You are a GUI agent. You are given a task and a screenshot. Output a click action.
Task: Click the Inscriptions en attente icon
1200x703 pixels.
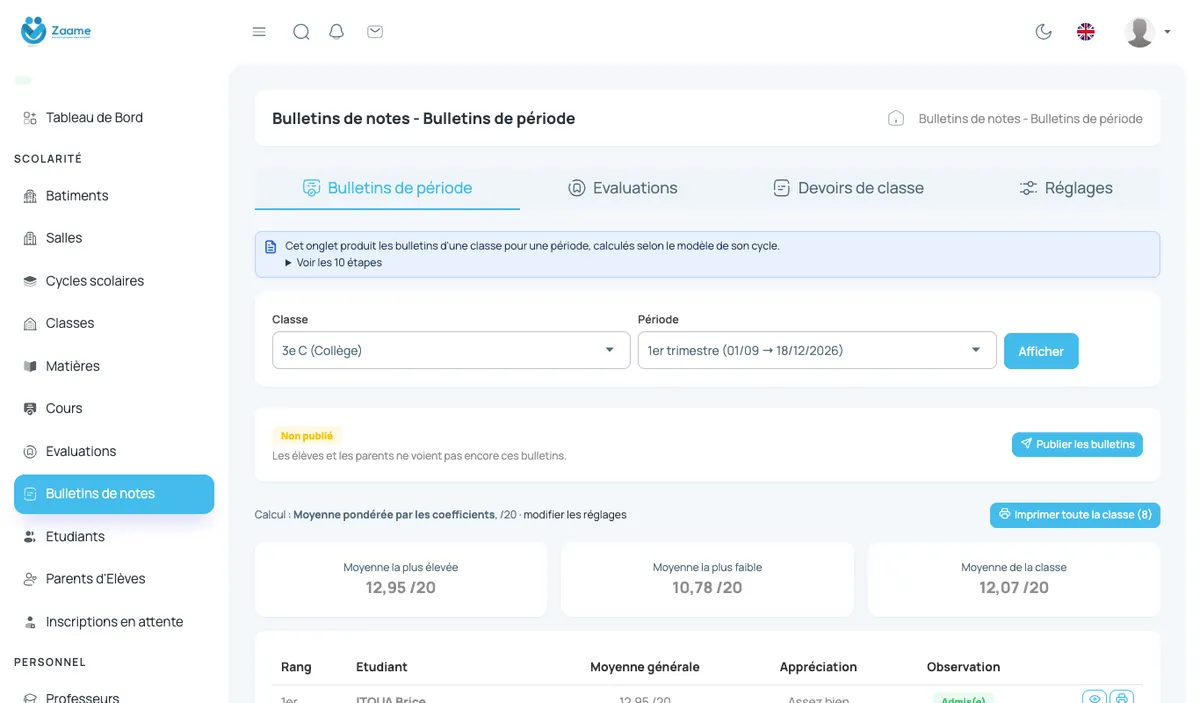[30, 622]
